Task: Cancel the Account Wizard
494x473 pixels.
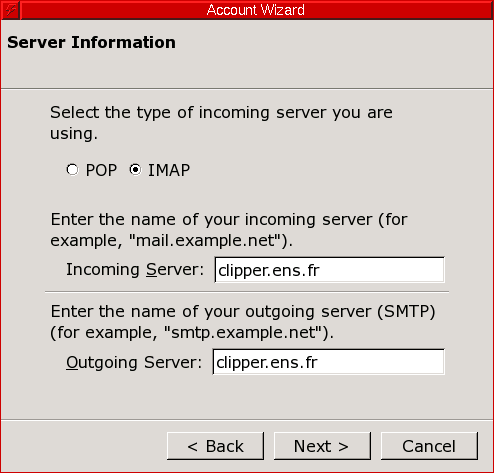Action: (x=429, y=446)
